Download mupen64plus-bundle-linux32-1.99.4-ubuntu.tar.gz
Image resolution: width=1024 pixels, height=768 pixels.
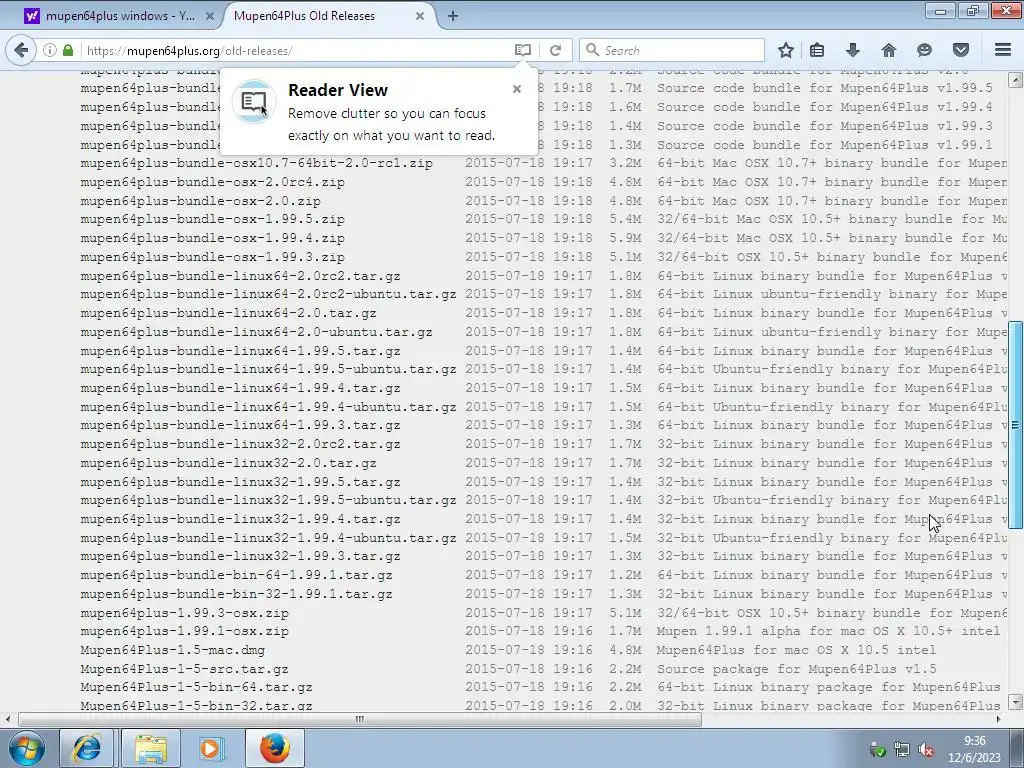click(268, 539)
